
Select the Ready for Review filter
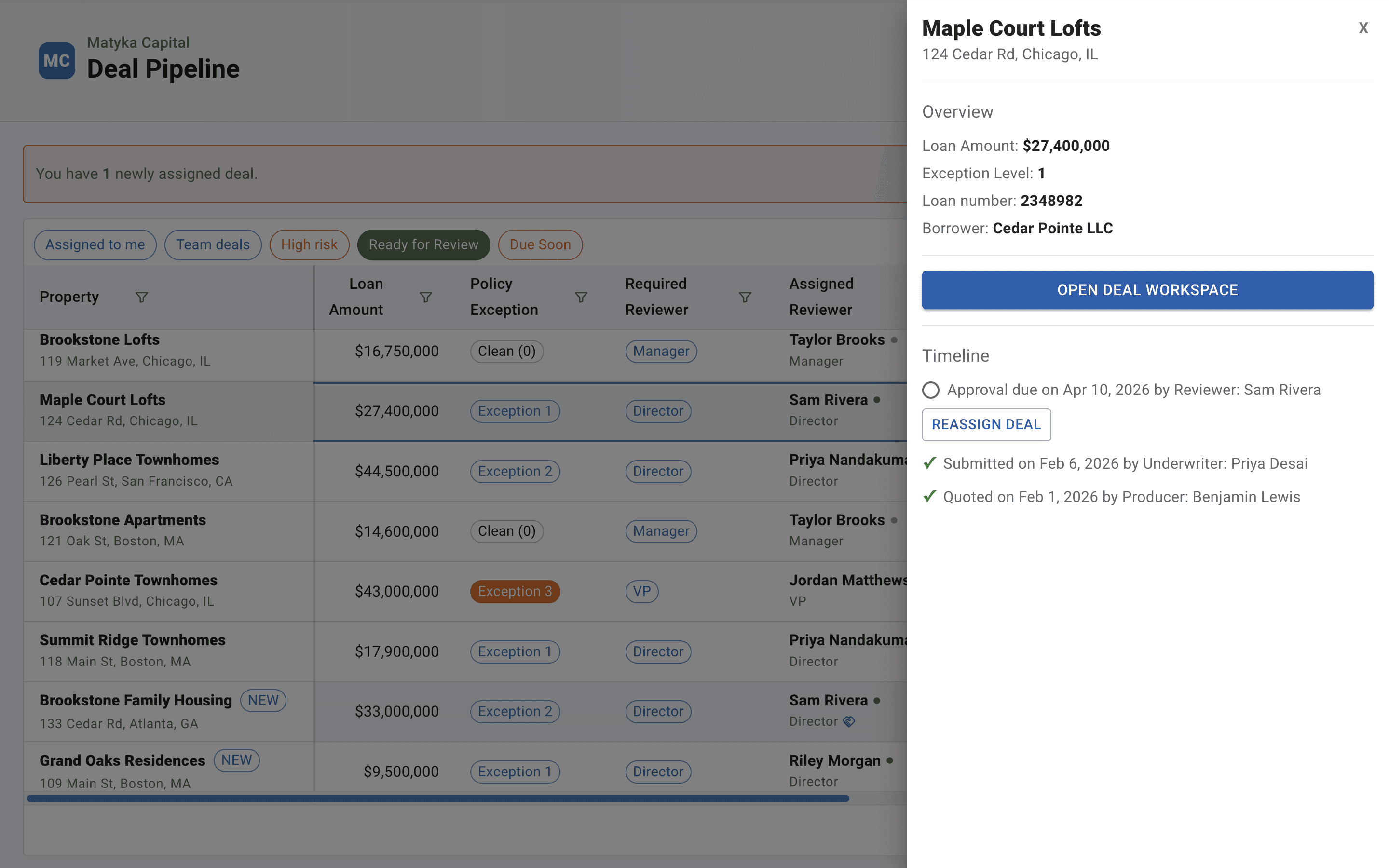(423, 244)
